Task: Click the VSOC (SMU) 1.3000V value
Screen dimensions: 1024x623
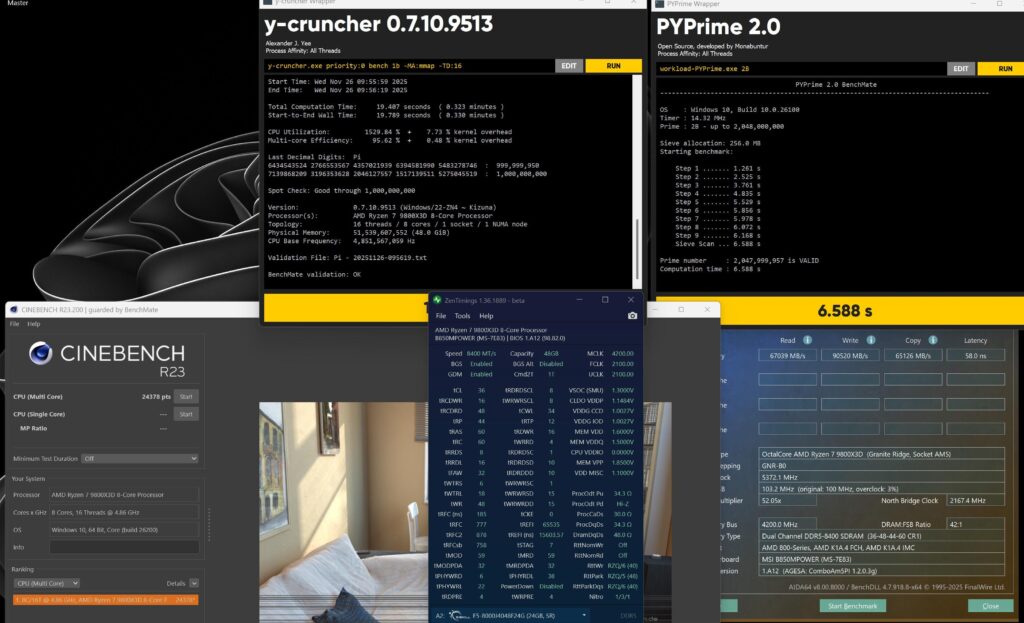Action: pyautogui.click(x=622, y=390)
